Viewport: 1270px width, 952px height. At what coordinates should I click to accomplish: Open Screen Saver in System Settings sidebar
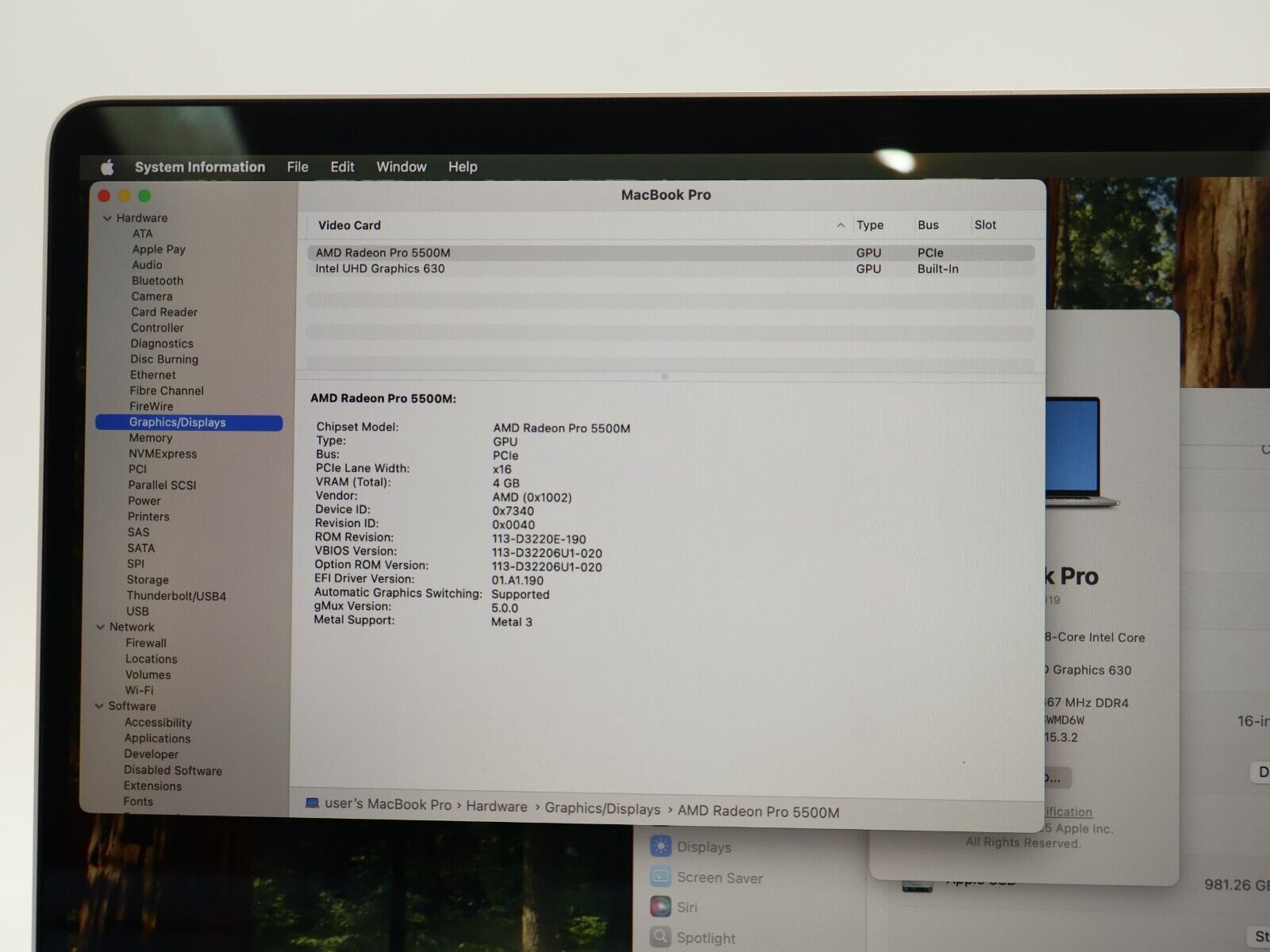tap(706, 877)
